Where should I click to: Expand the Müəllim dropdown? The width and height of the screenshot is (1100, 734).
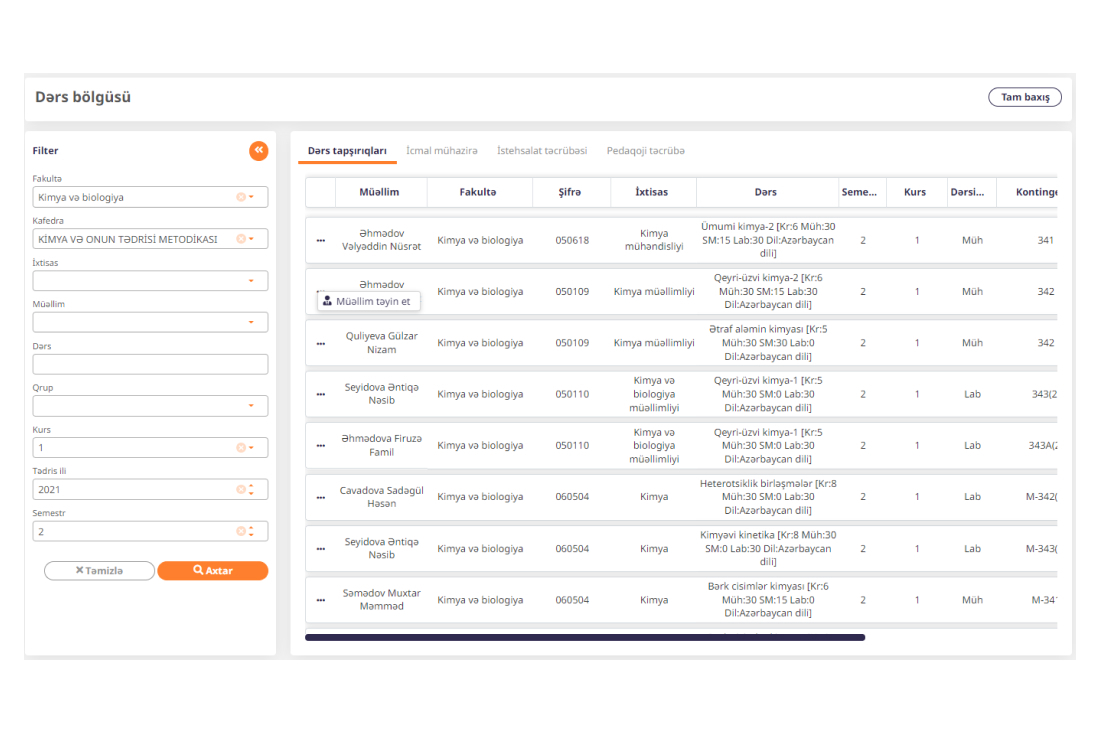tap(251, 323)
